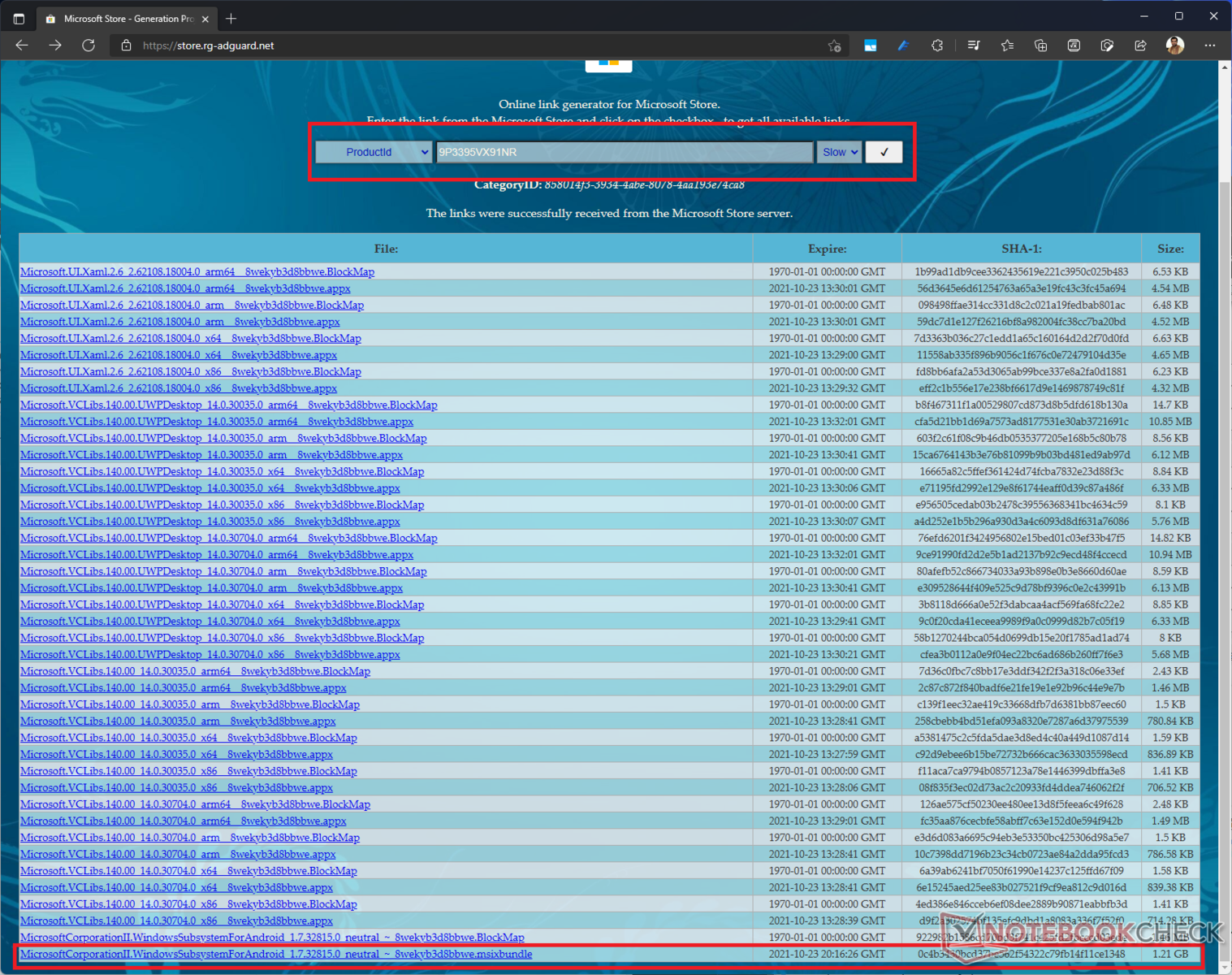The width and height of the screenshot is (1232, 975).
Task: Select the 10.94 MB size cell
Action: pos(1170,555)
